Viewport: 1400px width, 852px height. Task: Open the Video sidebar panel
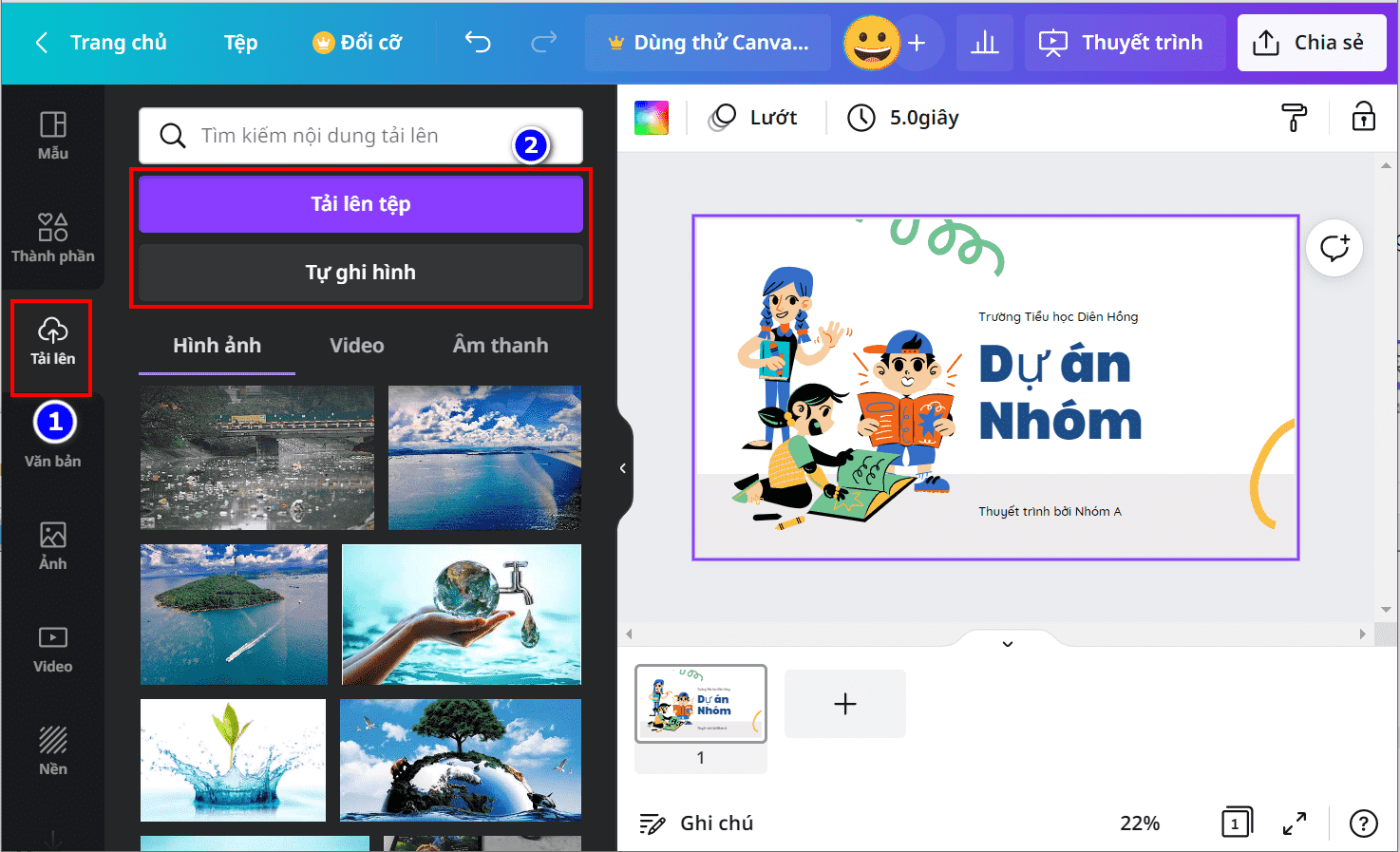tap(52, 649)
